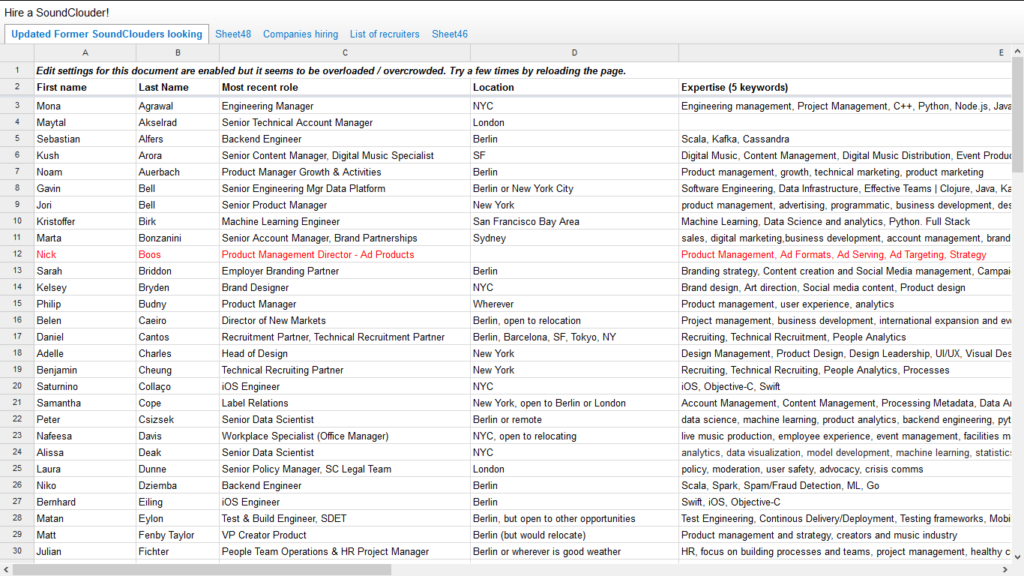The image size is (1024, 576).
Task: Click the 'San Francisco Bay Area' cell
Action: pos(575,221)
